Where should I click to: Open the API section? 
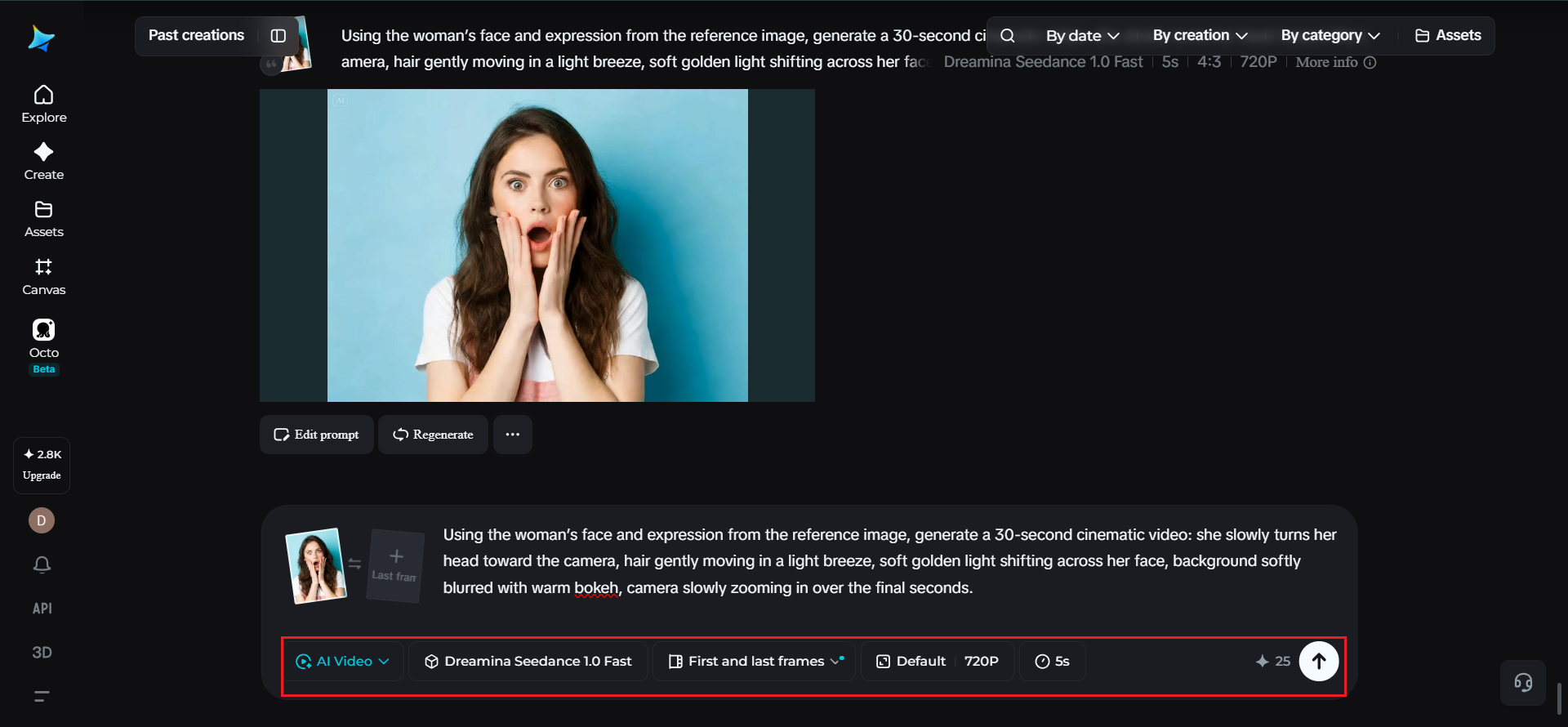(42, 609)
